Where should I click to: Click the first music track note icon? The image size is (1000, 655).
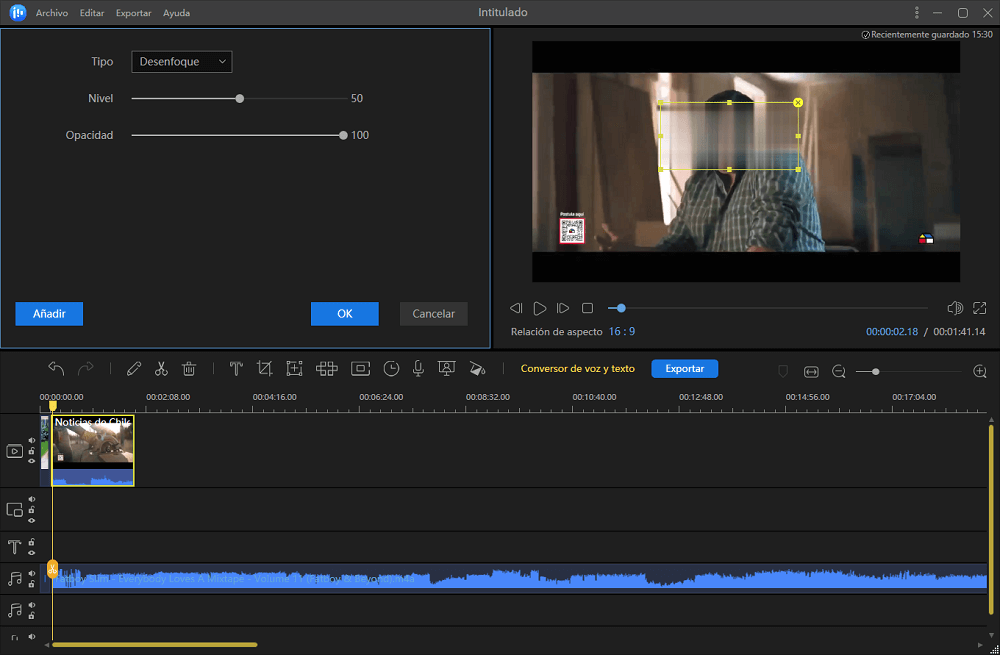[15, 578]
